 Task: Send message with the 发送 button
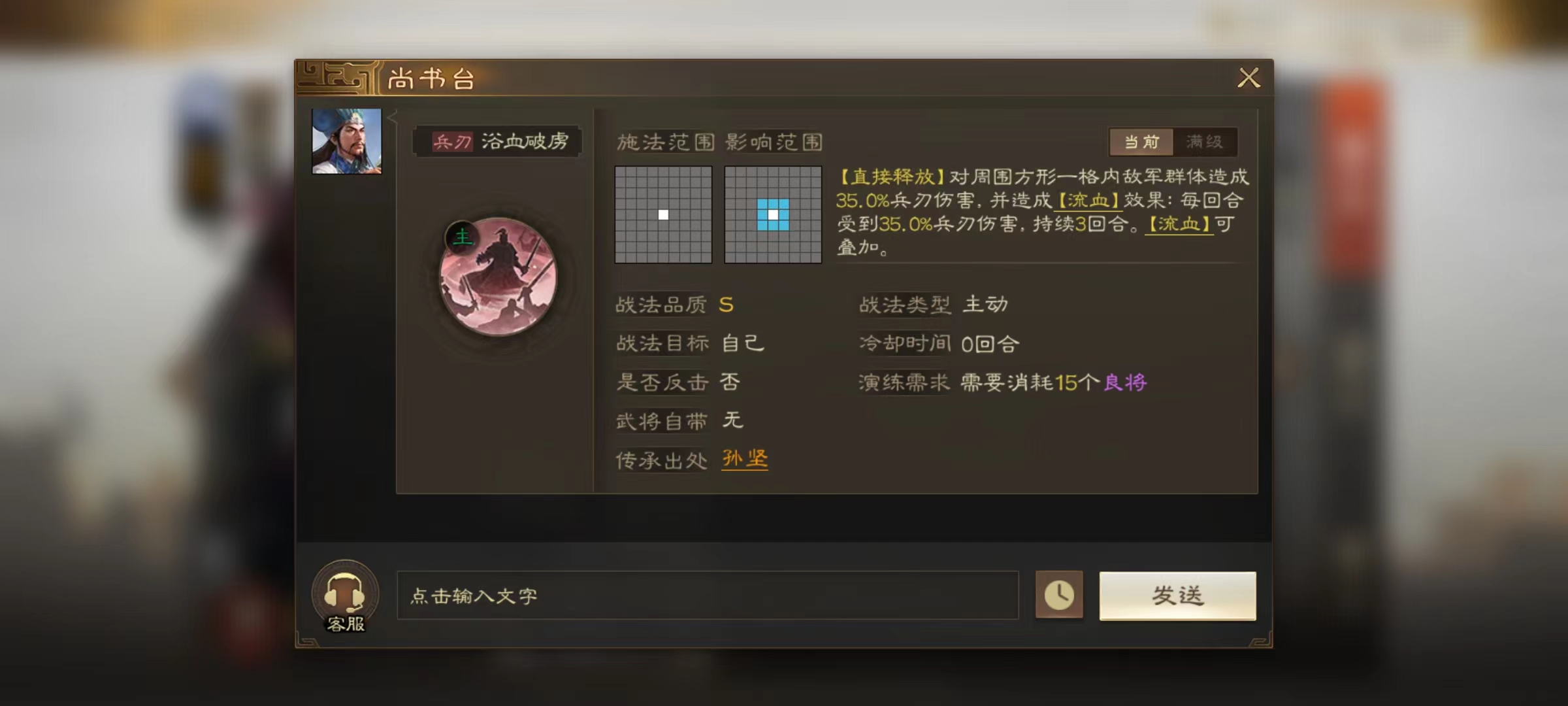tap(1177, 596)
